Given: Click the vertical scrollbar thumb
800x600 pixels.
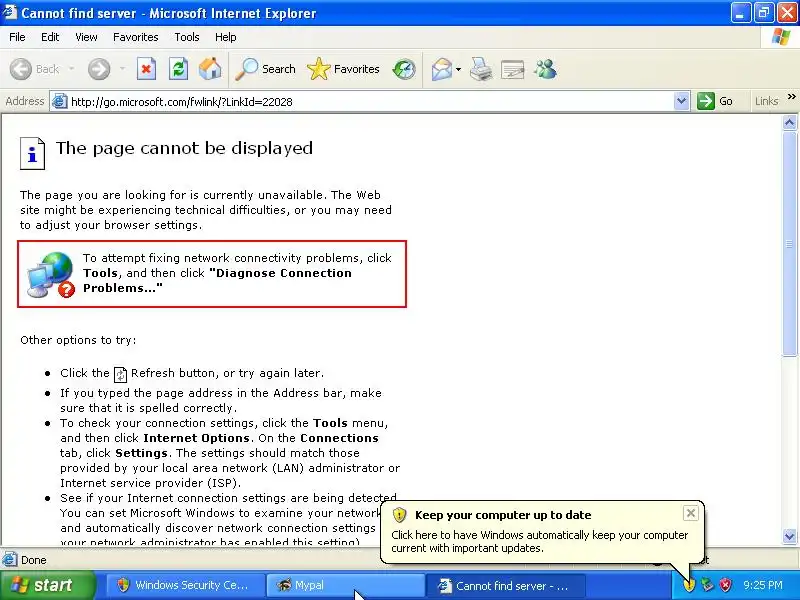Looking at the screenshot, I should [789, 243].
